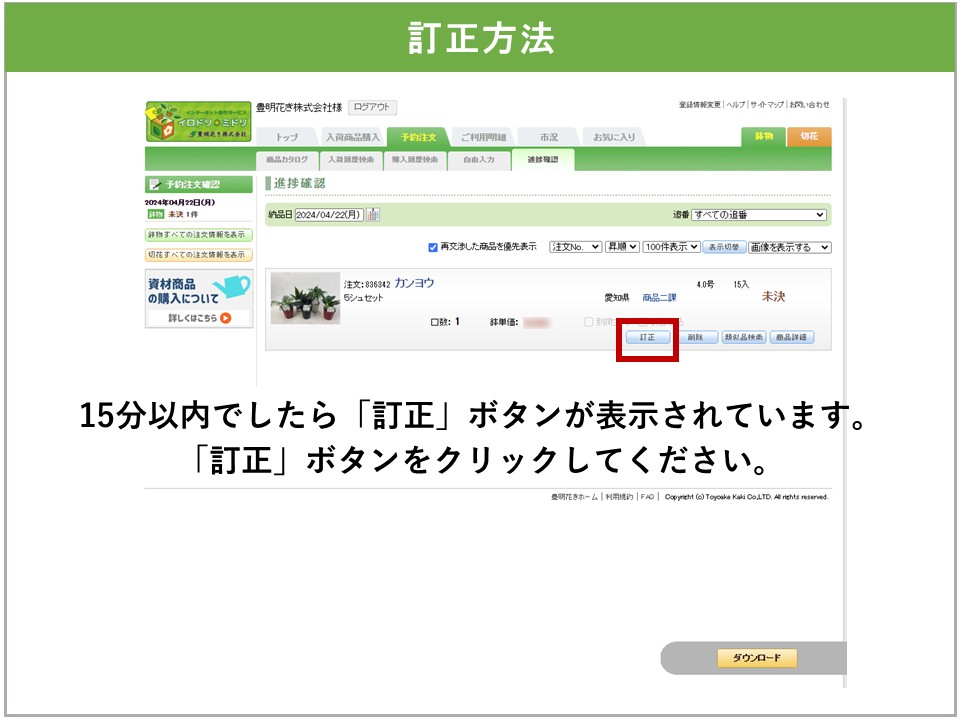Click the カンヨウ product thumbnail image
Screen dimensions: 960x720
pyautogui.click(x=305, y=299)
